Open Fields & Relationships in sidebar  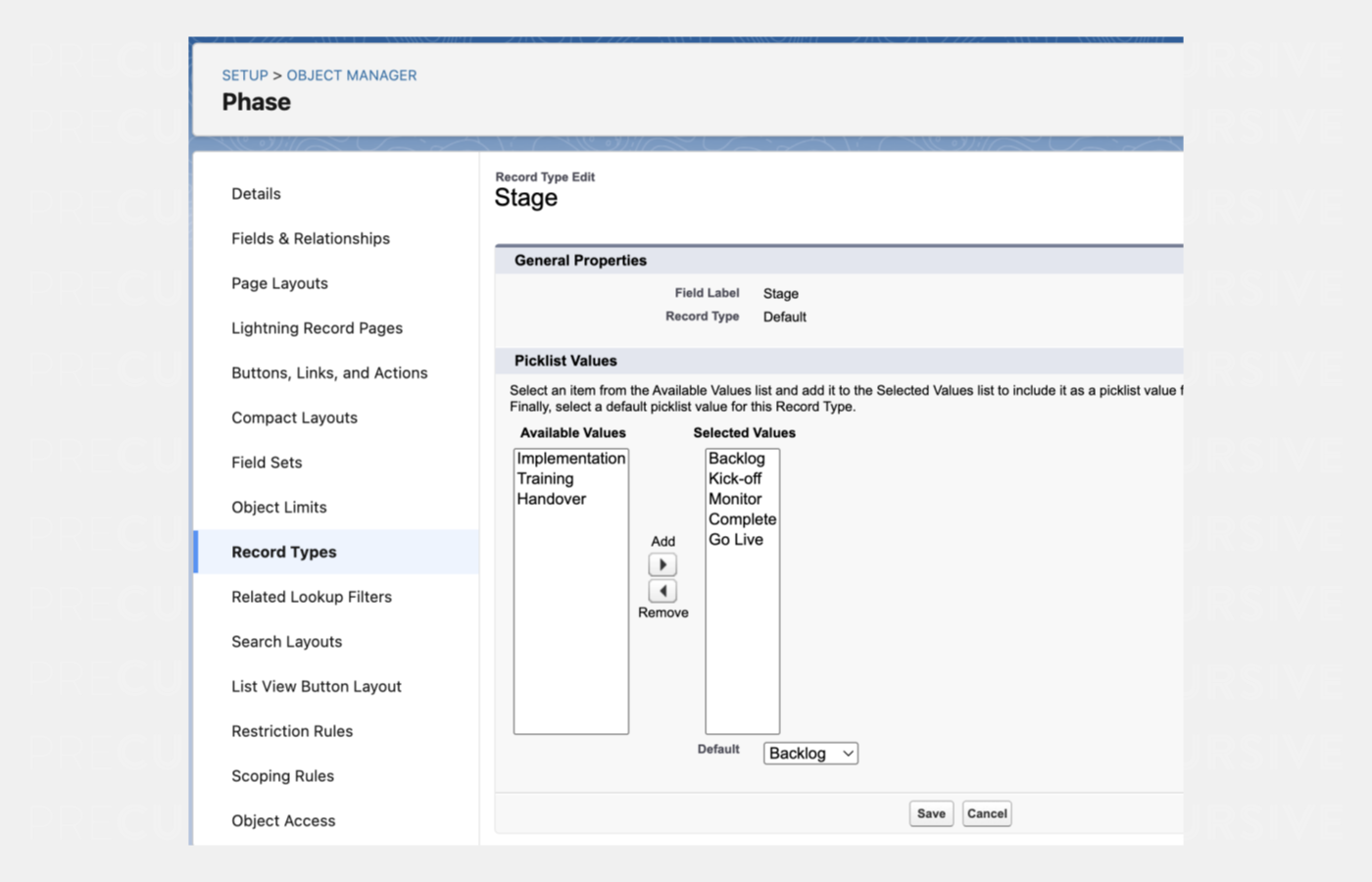click(311, 238)
